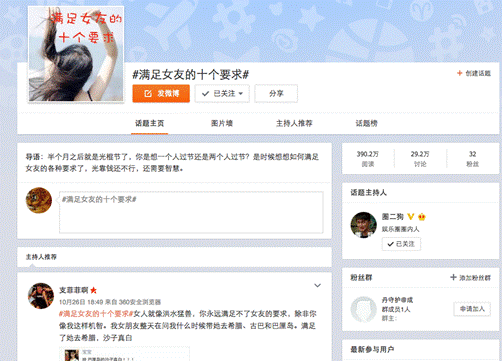Screen dimensions: 502x361
Task: Expand the chevron menu on 支菲菲啊's post
Action: [317, 285]
